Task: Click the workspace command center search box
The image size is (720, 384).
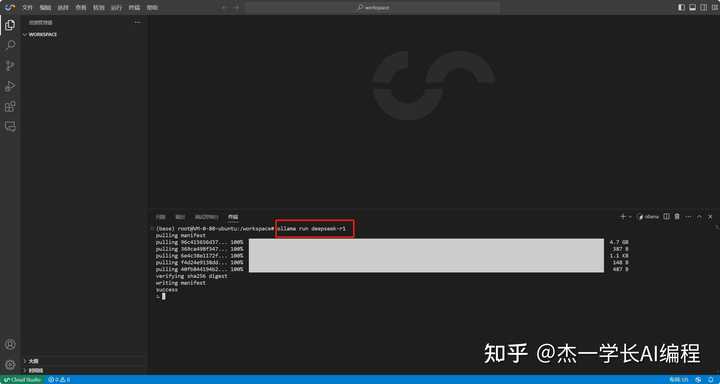Action: [372, 8]
